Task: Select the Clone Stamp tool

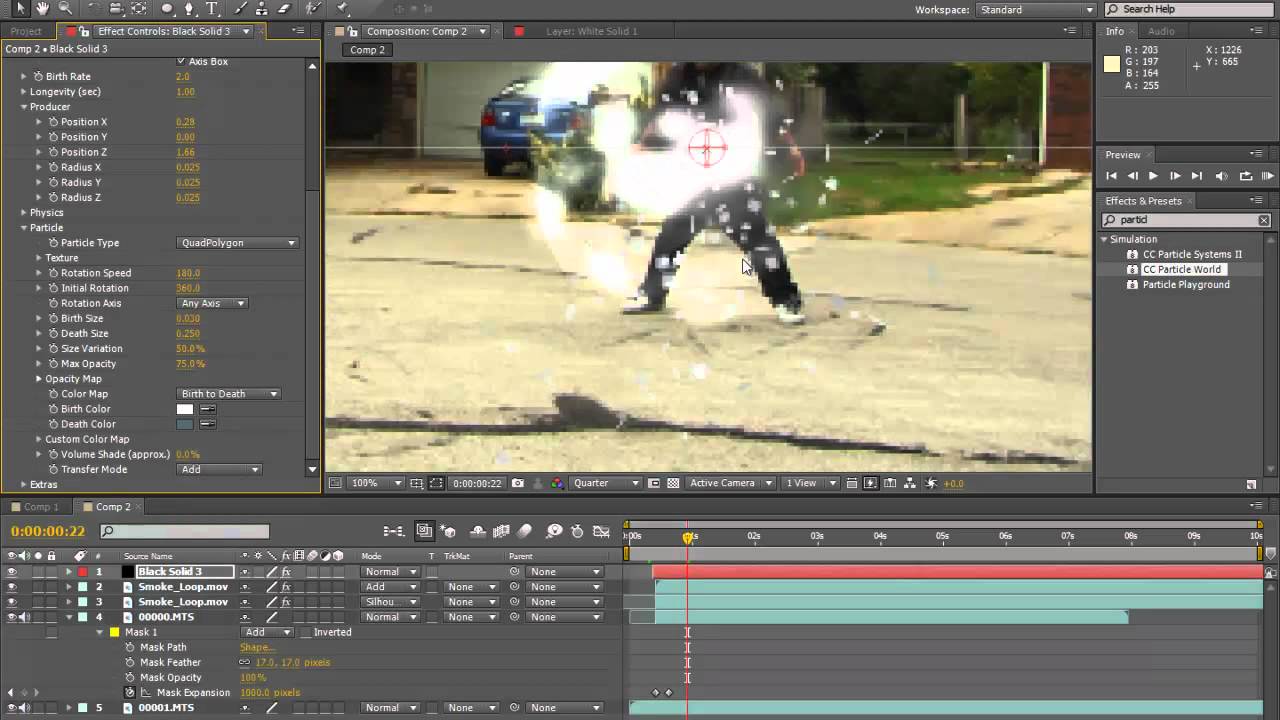Action: point(262,9)
